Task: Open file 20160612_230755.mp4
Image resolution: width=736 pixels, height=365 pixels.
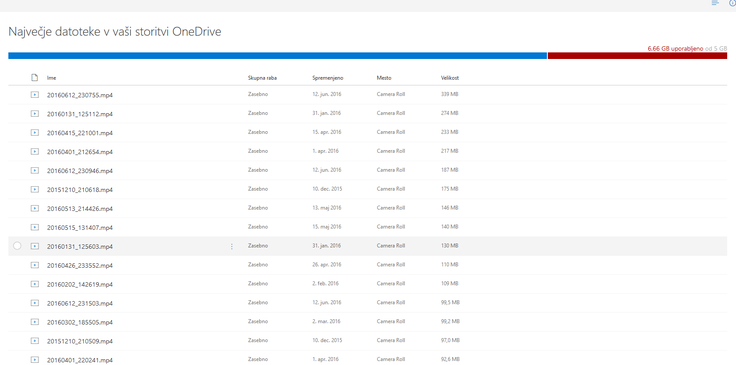Action: tap(80, 95)
